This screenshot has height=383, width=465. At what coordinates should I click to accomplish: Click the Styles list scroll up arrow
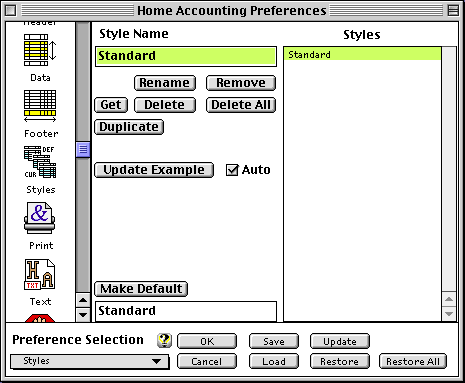(x=449, y=299)
